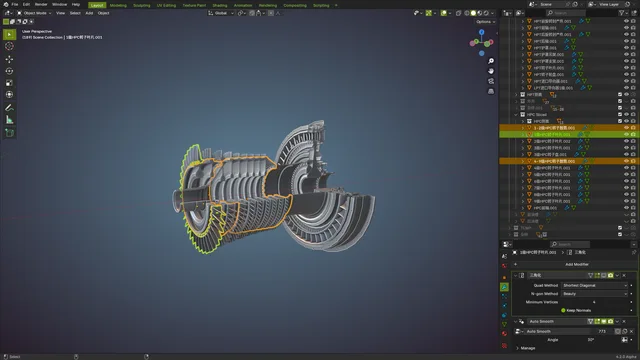Adjust the Auto Smooth Angle slider

pyautogui.click(x=591, y=340)
